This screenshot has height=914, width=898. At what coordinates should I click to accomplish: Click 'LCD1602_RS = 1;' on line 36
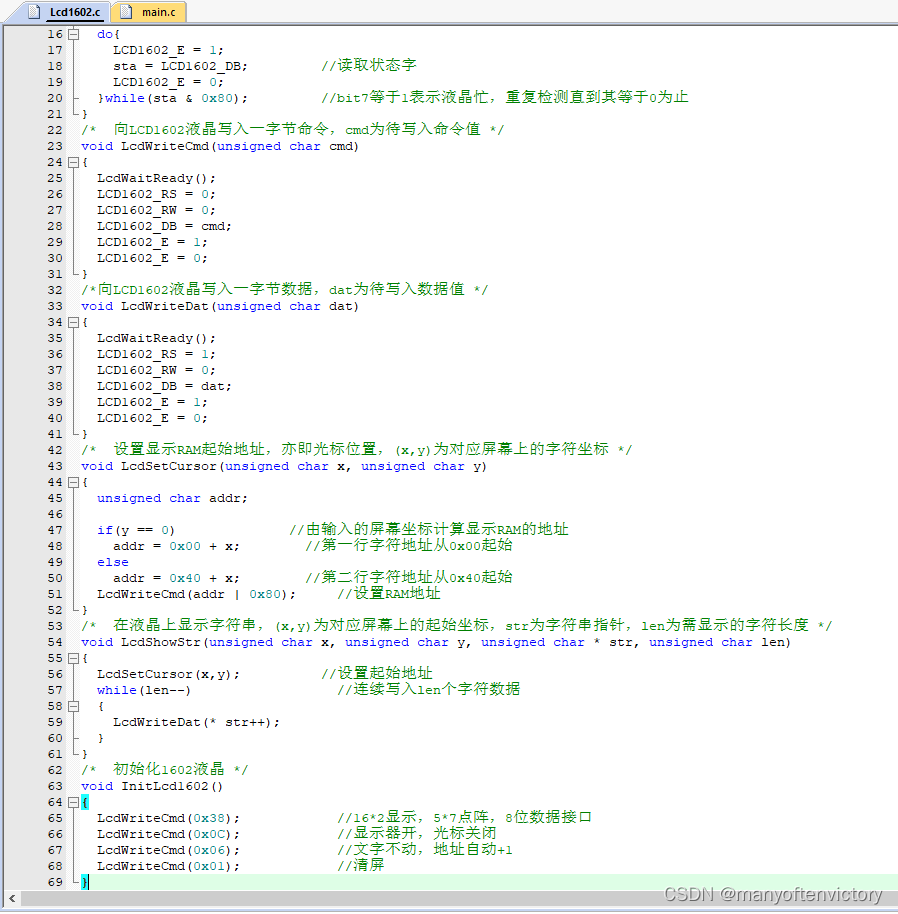pyautogui.click(x=156, y=354)
